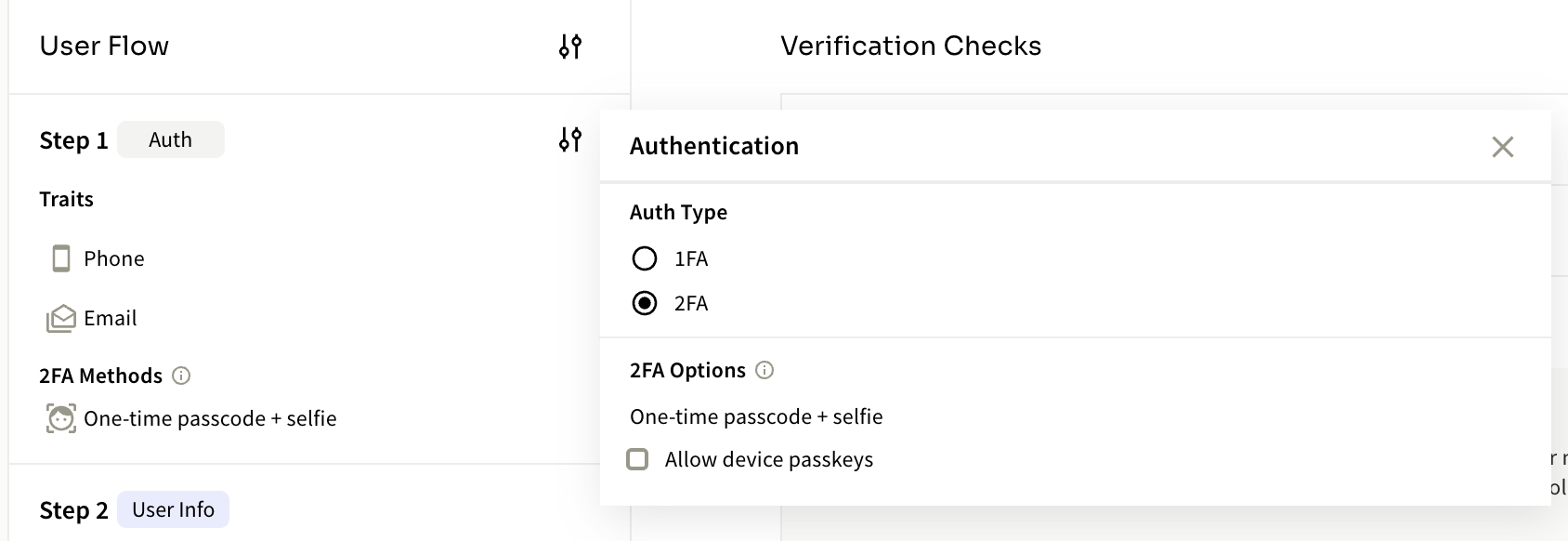Click the Verification Checks heading

click(x=911, y=46)
